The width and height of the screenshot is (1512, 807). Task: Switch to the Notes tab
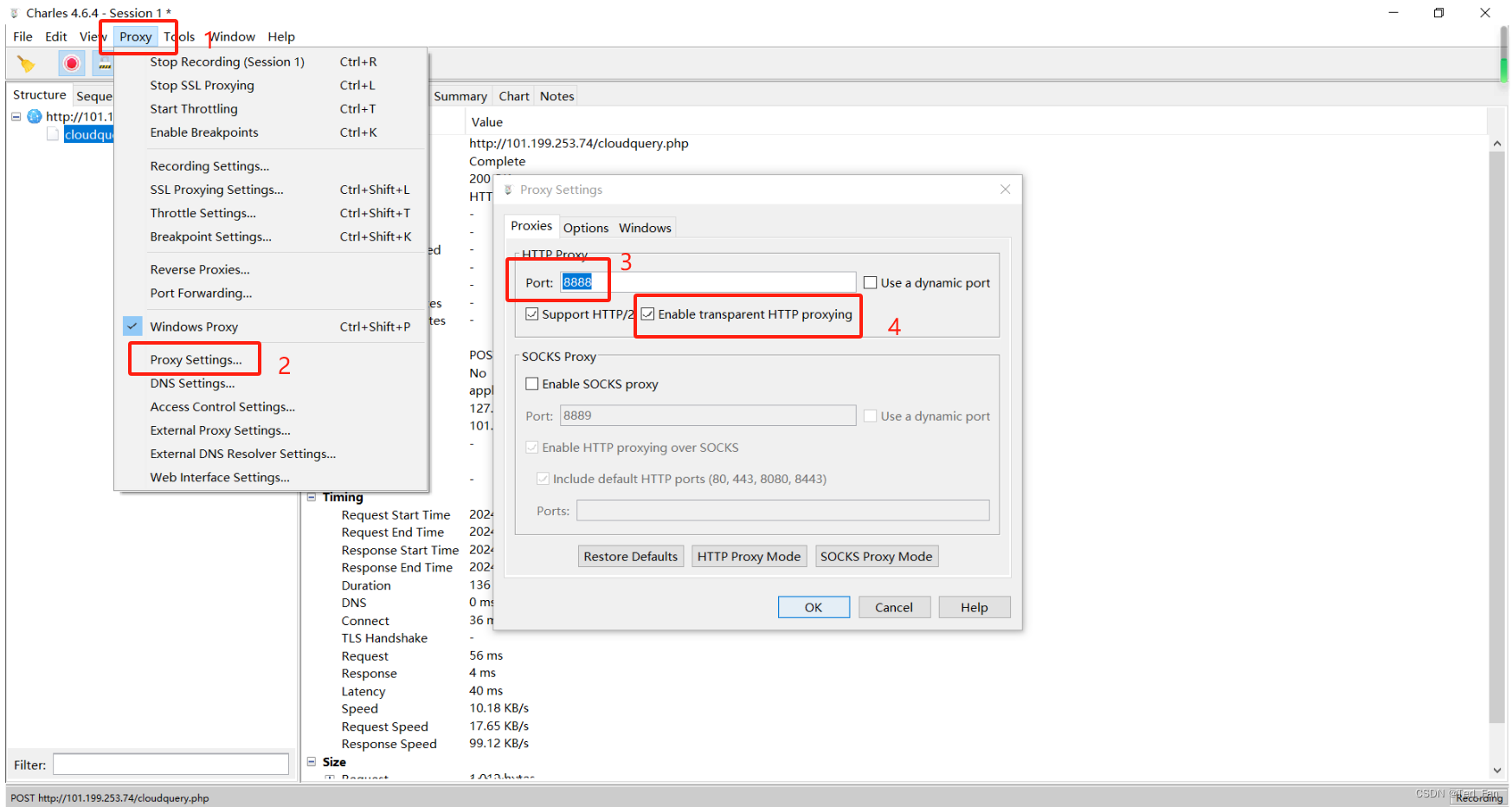(x=557, y=96)
